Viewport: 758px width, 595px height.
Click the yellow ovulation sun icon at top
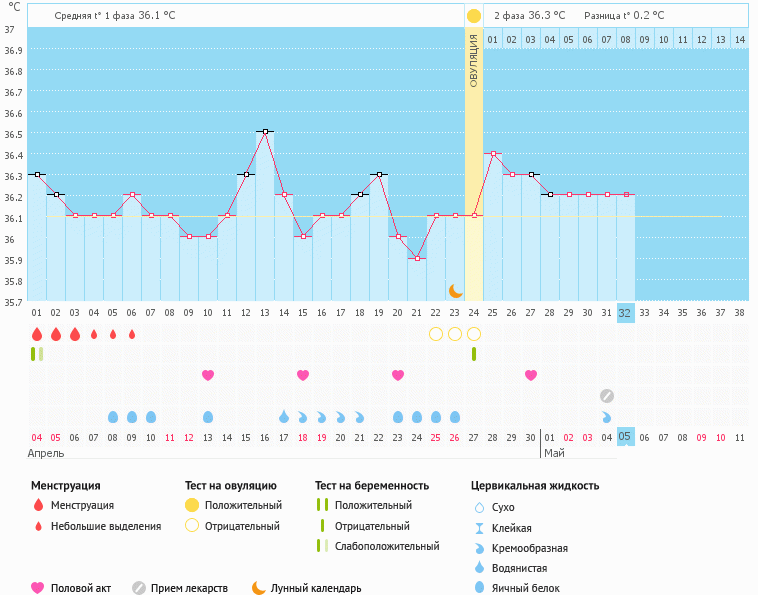tap(474, 16)
